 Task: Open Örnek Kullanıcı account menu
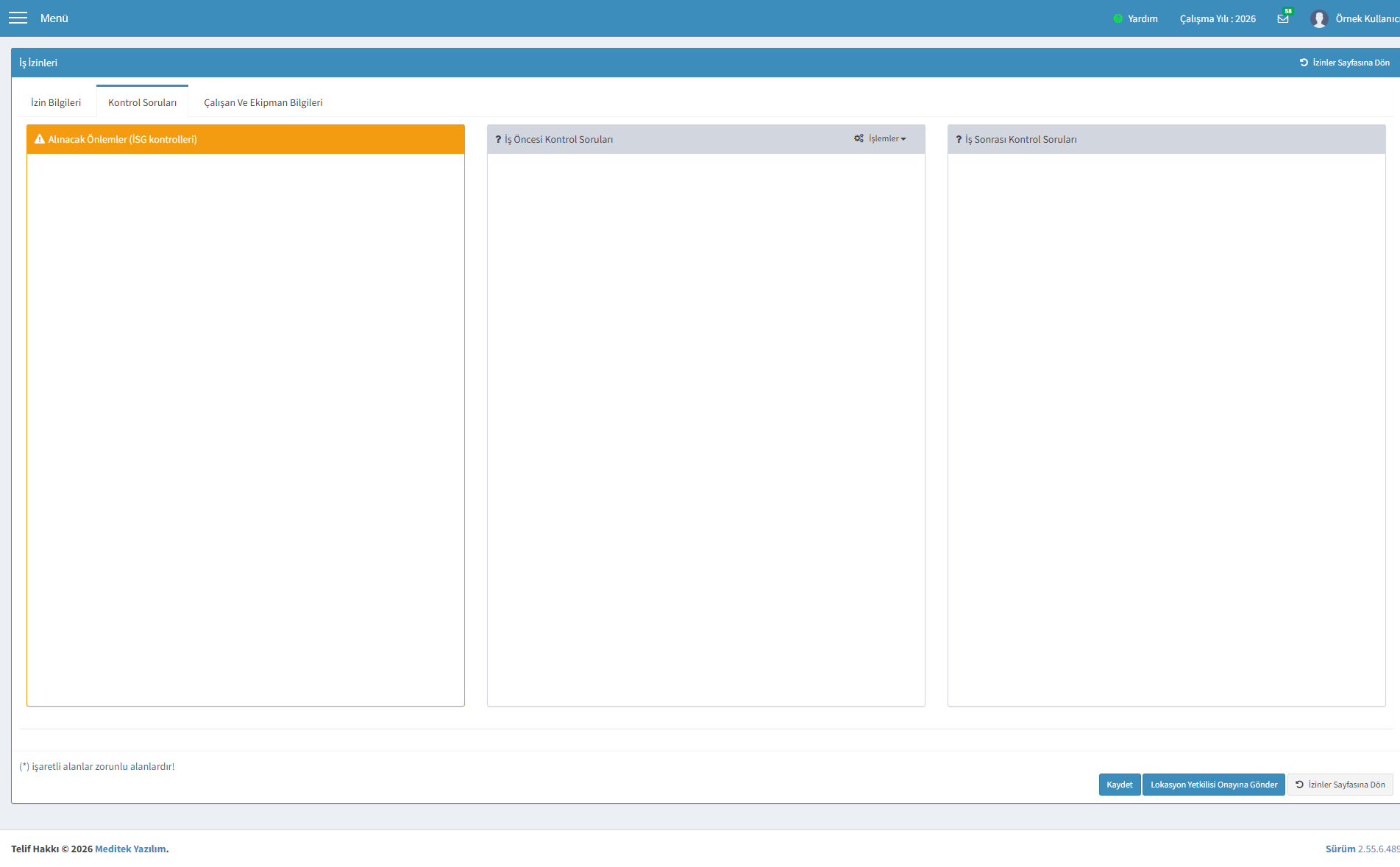1367,18
